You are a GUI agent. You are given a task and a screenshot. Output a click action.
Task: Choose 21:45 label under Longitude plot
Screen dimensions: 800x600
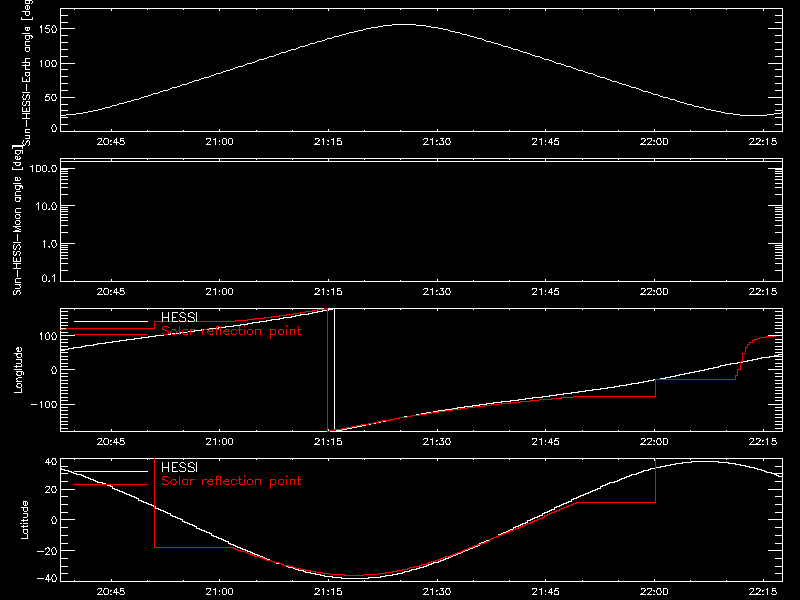(x=545, y=442)
